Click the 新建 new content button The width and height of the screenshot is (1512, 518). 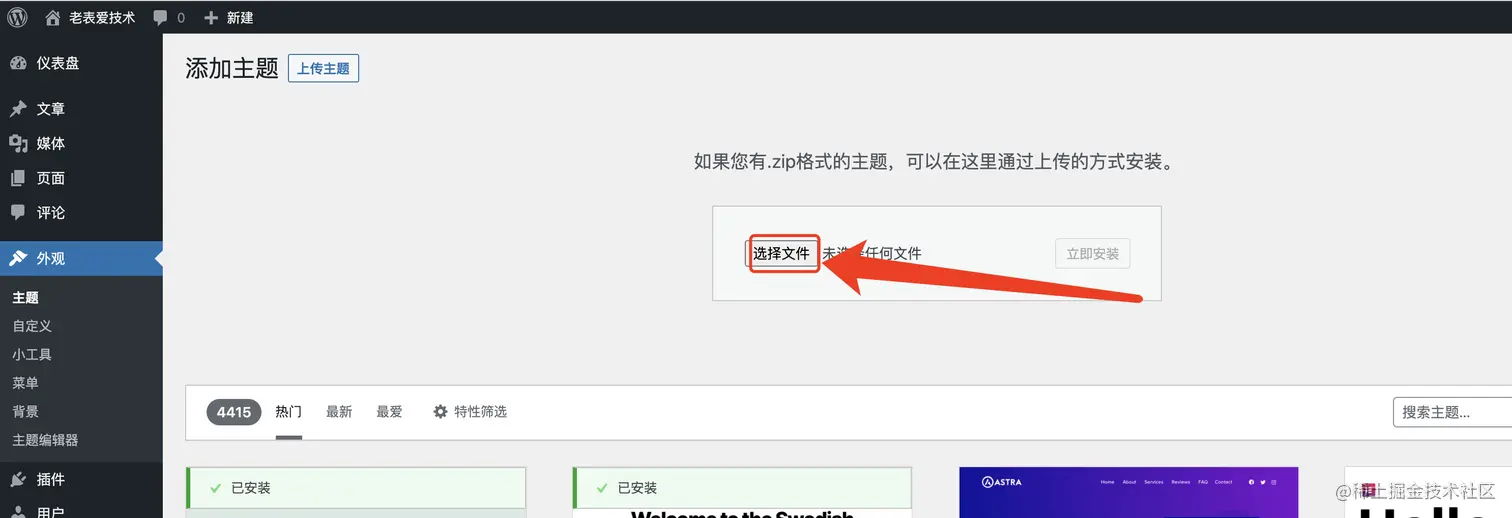point(228,18)
